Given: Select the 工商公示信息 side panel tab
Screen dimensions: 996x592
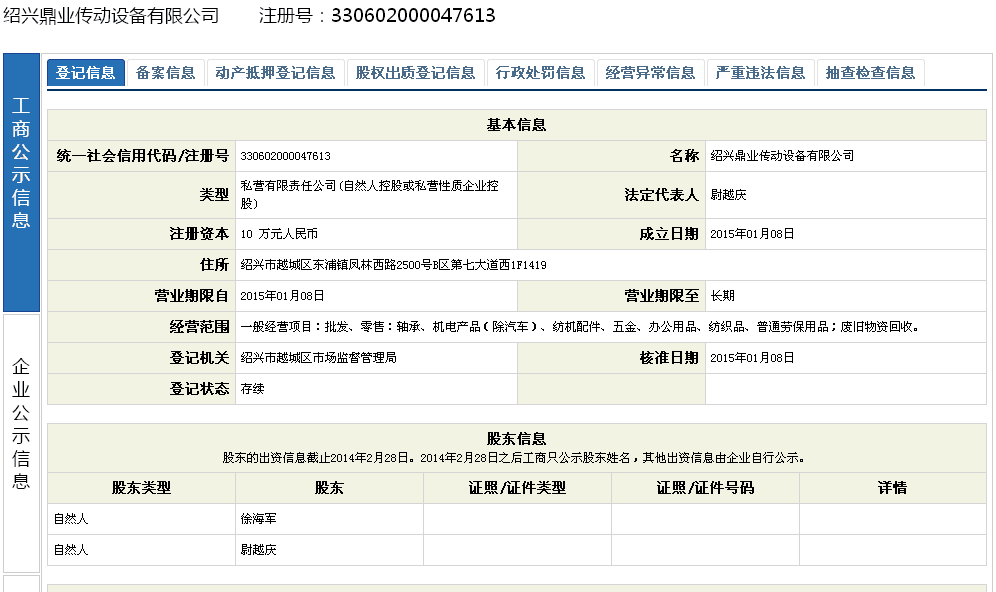Looking at the screenshot, I should click(x=21, y=182).
